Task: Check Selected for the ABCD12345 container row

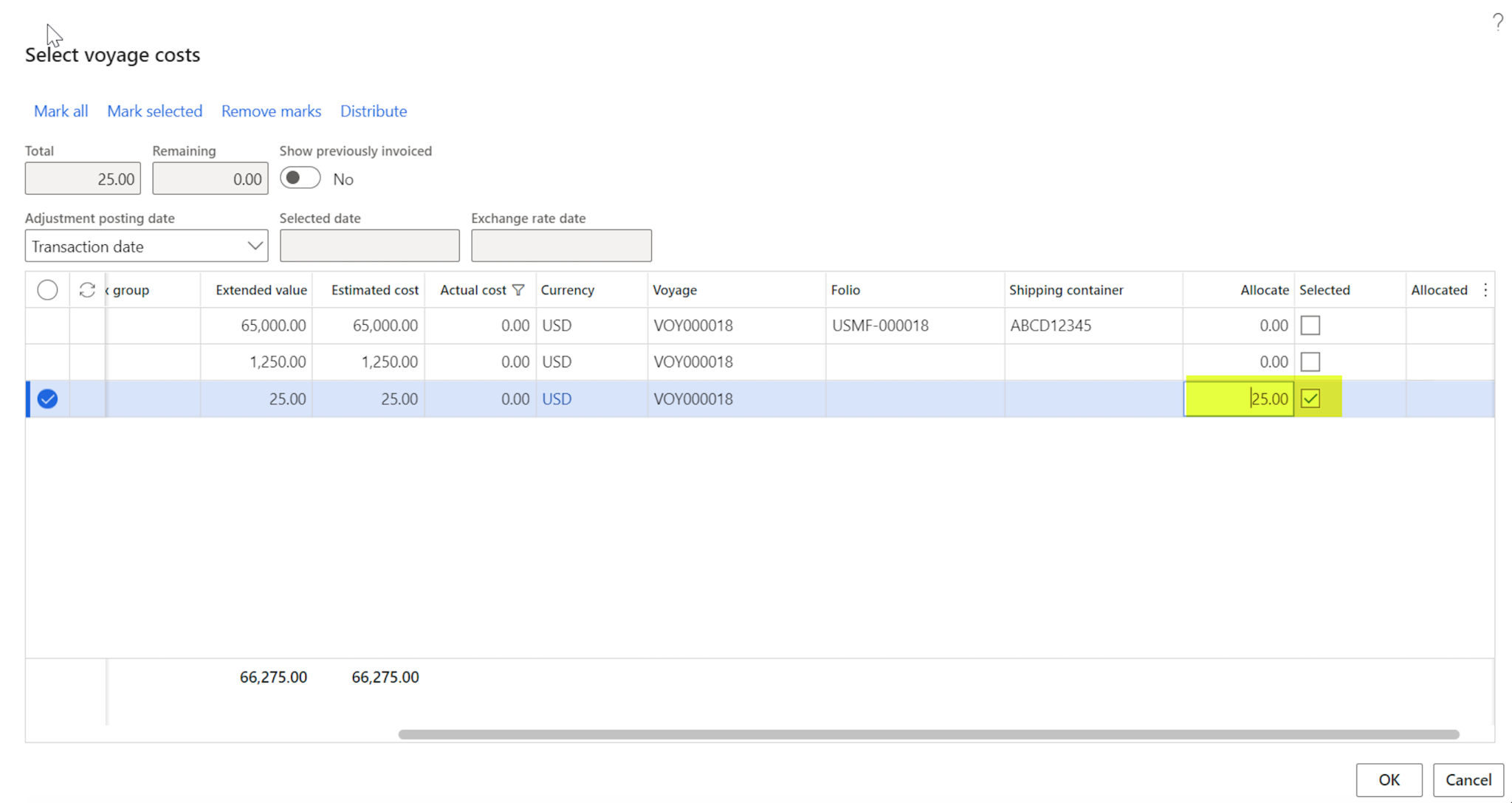Action: [x=1310, y=325]
